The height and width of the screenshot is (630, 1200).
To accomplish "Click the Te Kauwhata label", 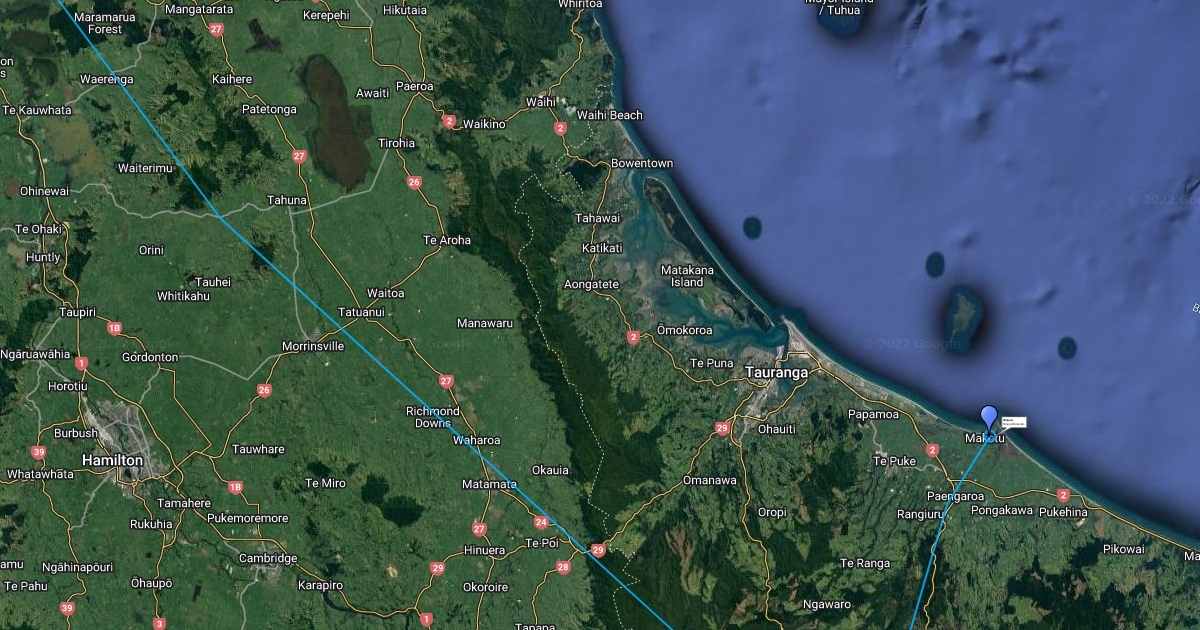I will tap(36, 110).
